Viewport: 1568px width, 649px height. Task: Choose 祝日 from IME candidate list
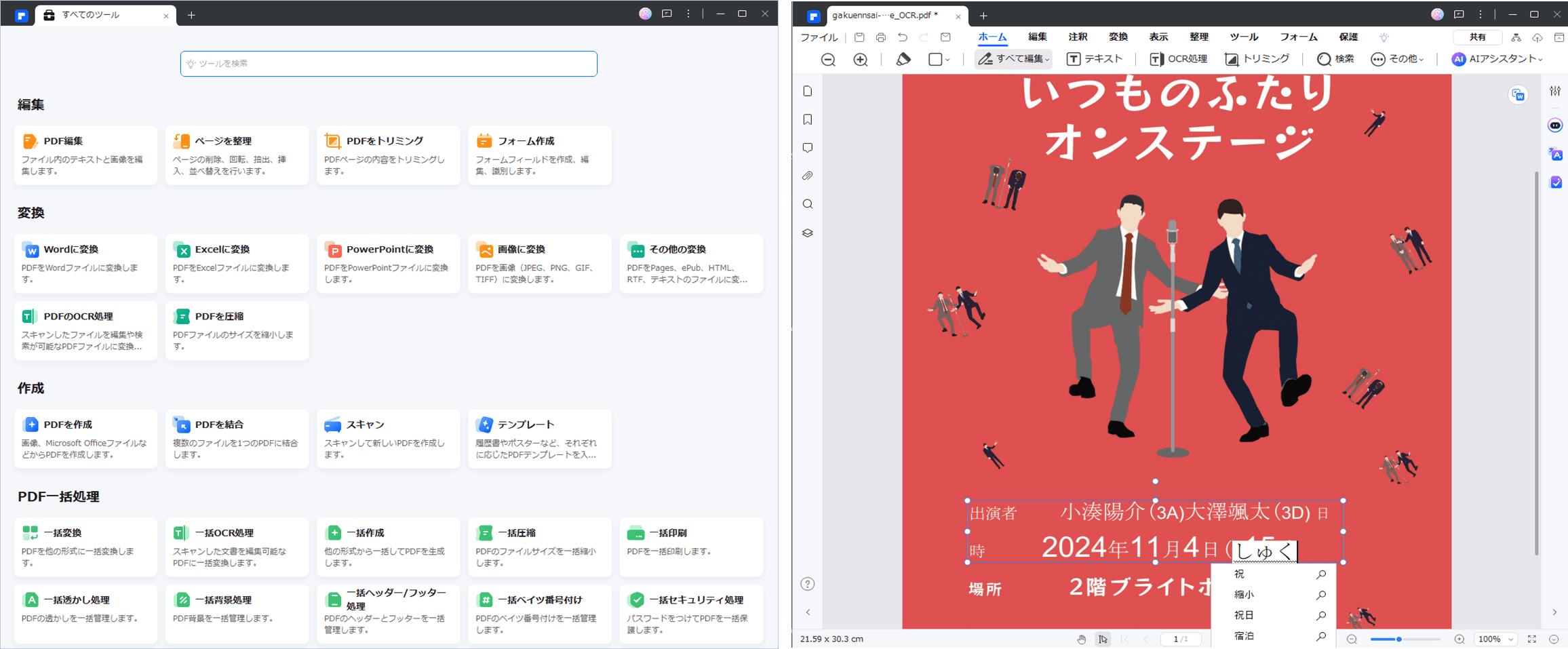pos(1274,615)
